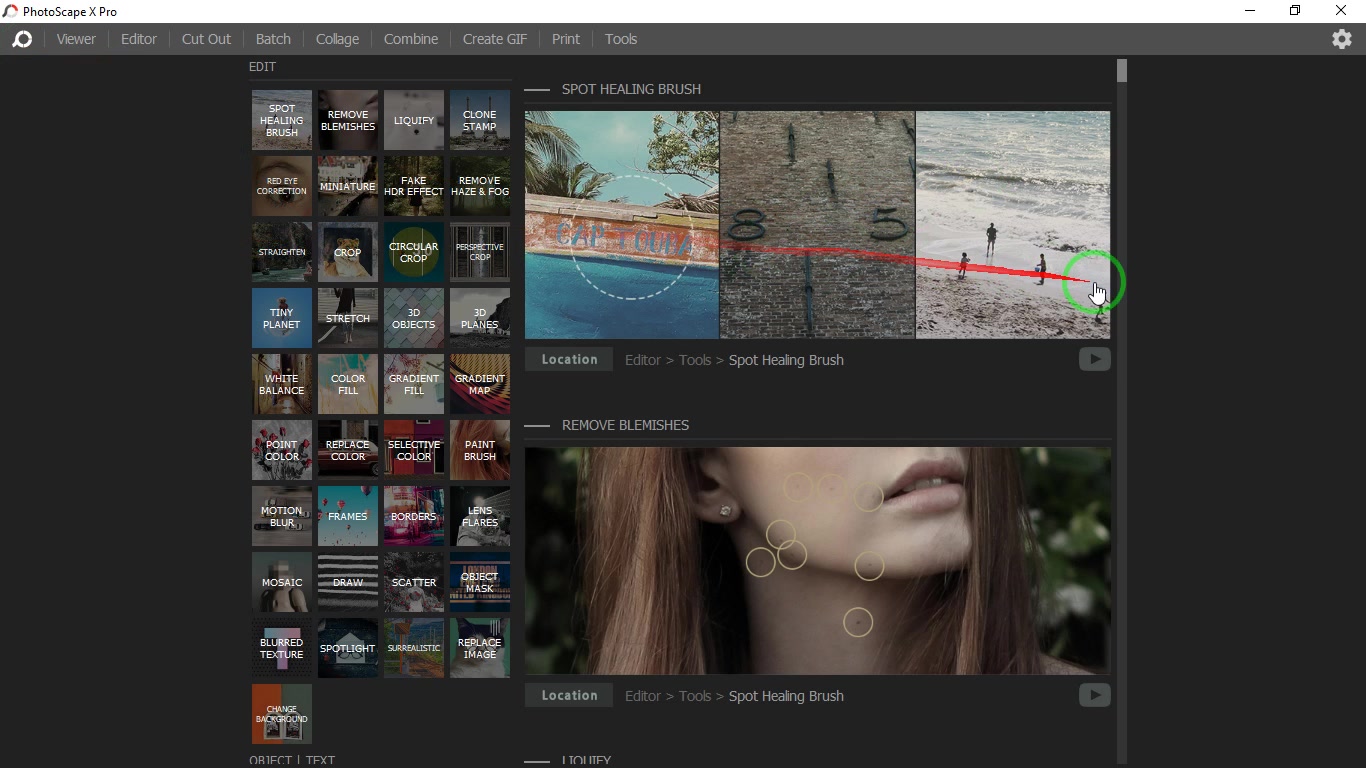The image size is (1366, 768).
Task: Open the Cut Out tab
Action: pos(206,39)
